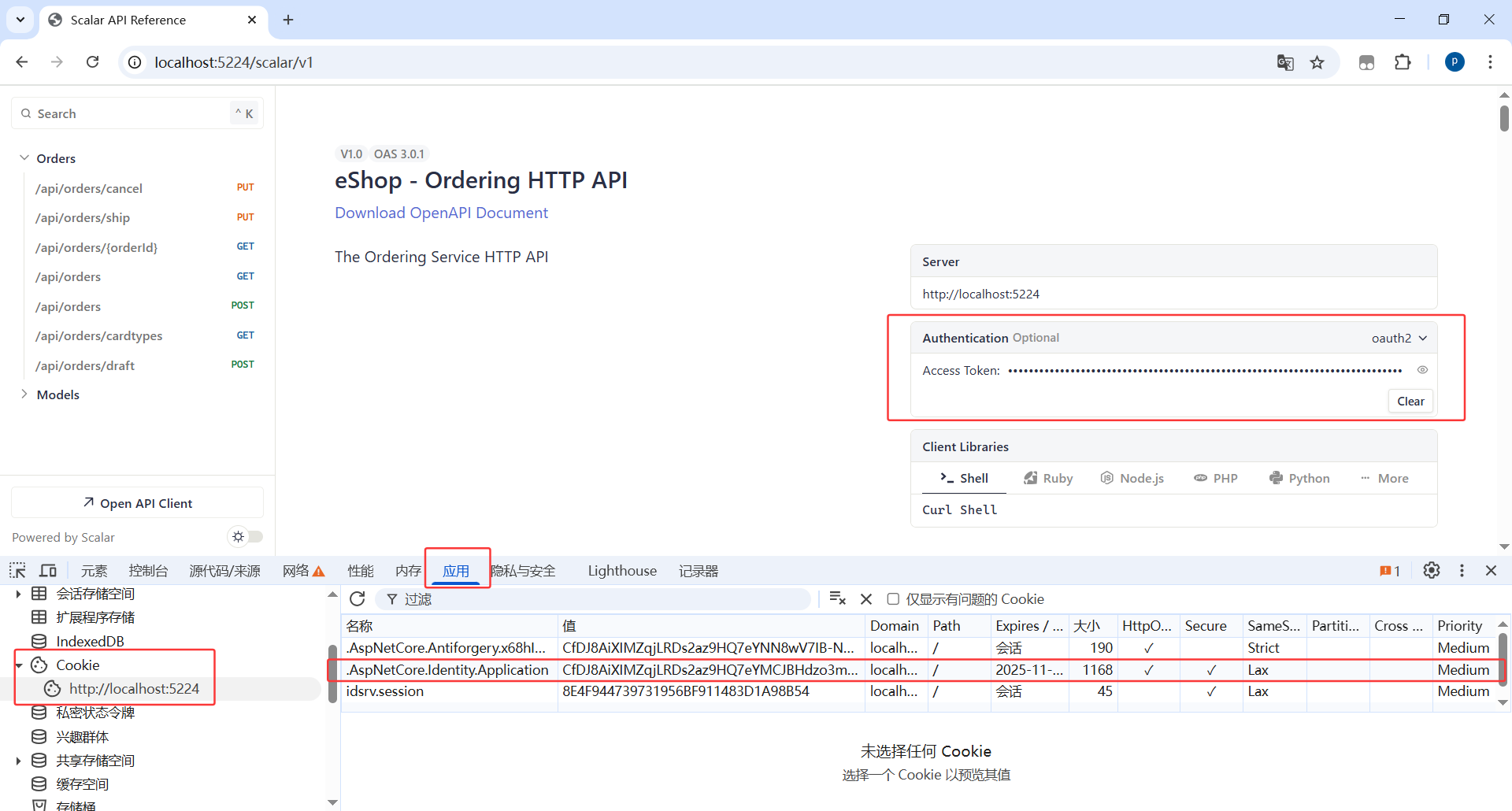Click the Clear access token button
Screen dimensions: 1512x811
1410,401
